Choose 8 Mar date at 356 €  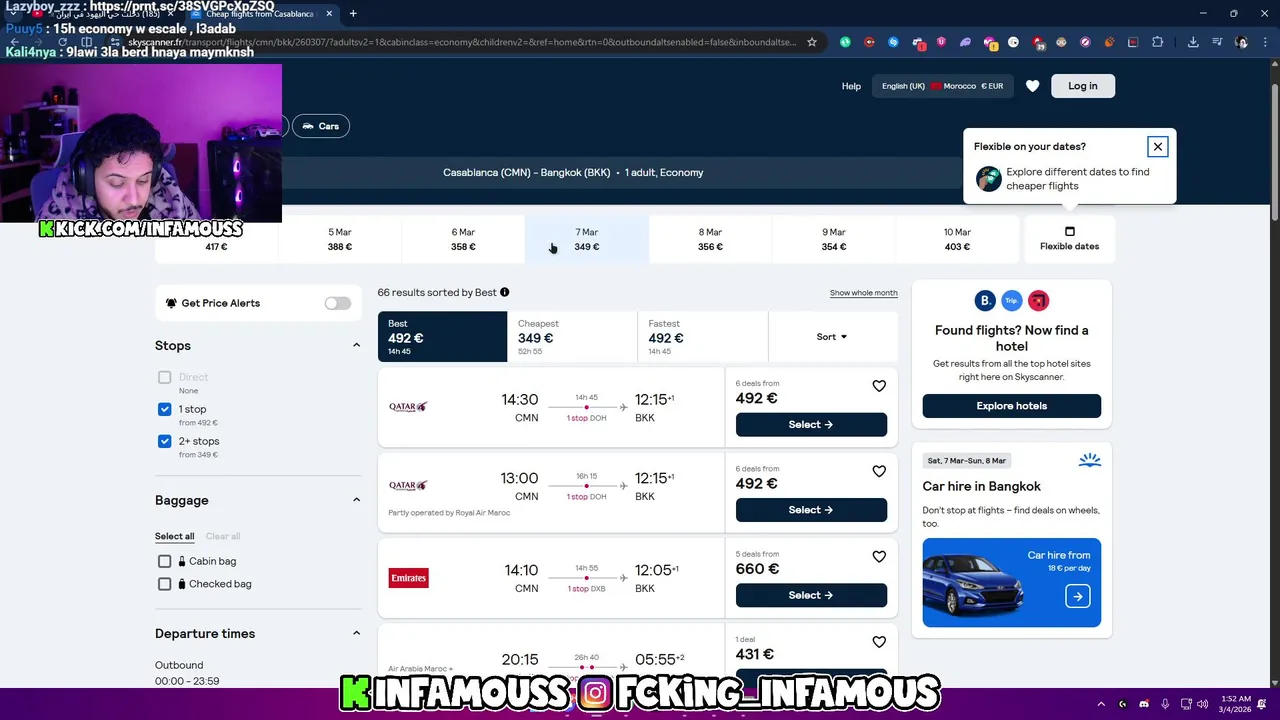[710, 239]
